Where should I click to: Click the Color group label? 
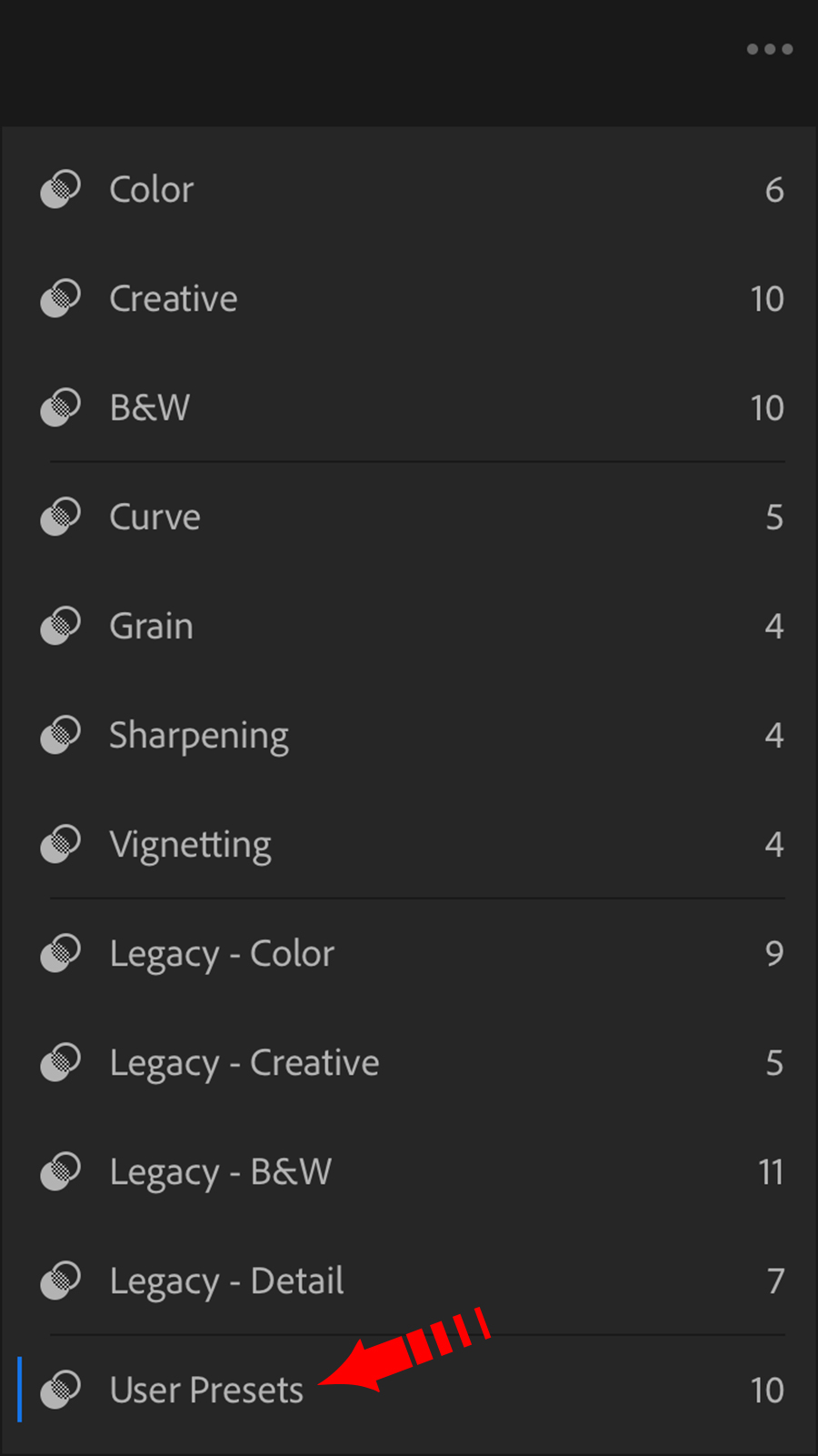(x=151, y=190)
